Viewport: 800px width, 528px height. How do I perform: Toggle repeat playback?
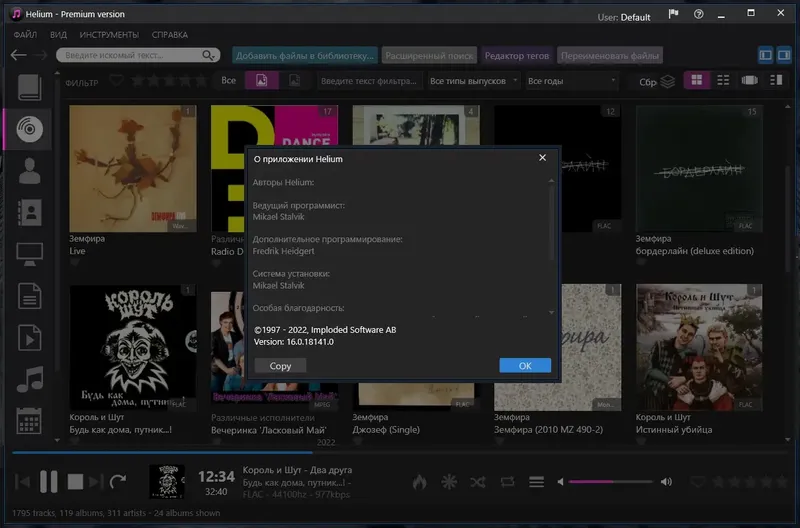507,482
